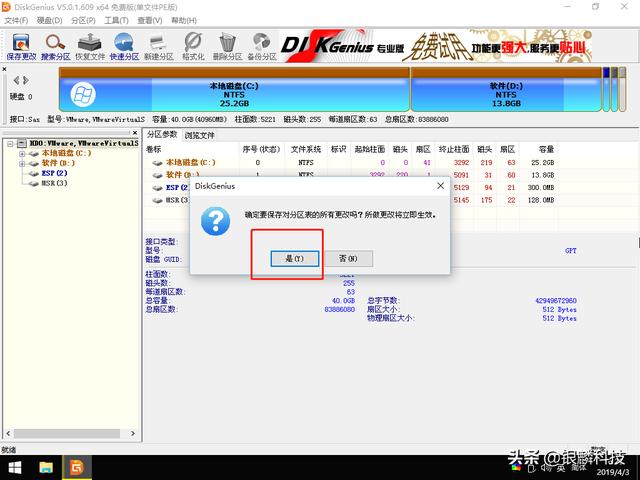
Task: Open File Explorer from the taskbar
Action: pos(46,468)
